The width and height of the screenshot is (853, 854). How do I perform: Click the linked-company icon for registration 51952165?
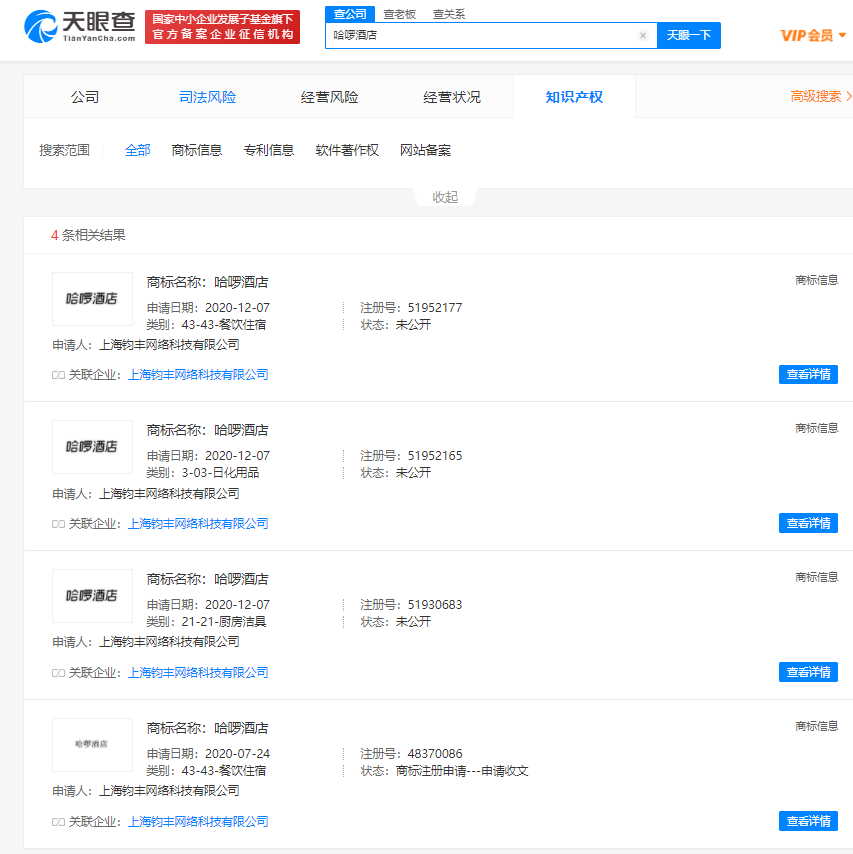(x=58, y=524)
